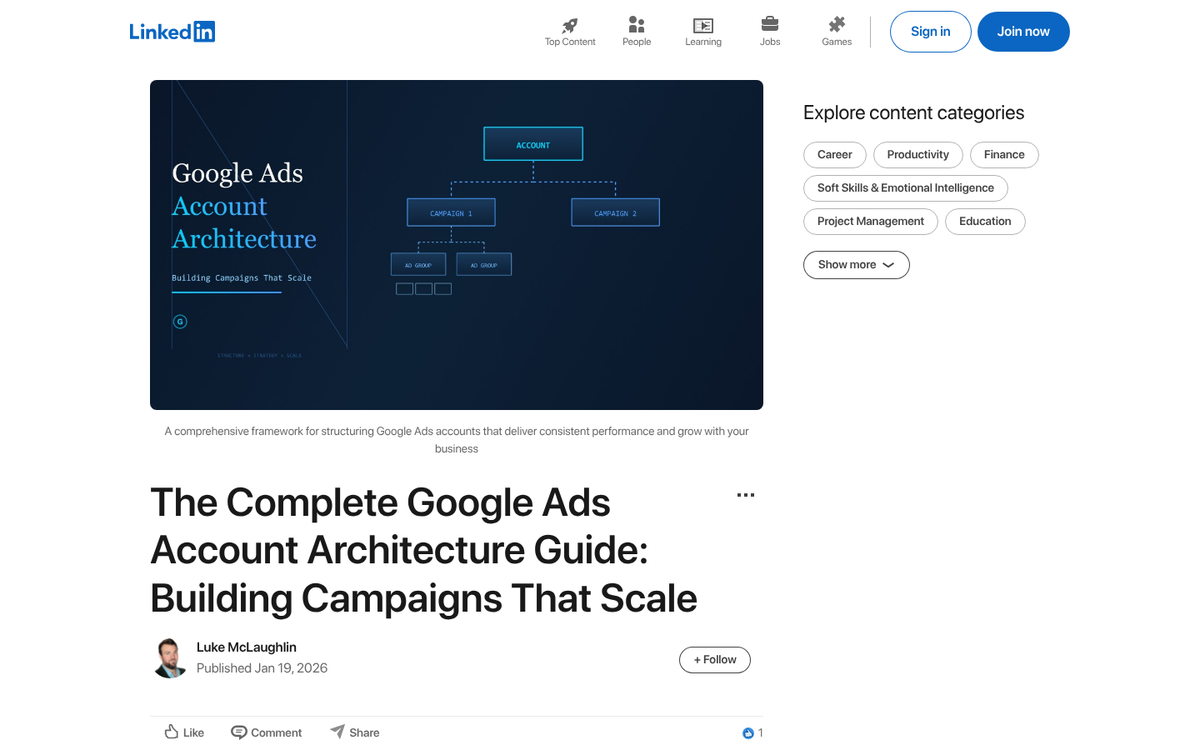Toggle Like on the article
This screenshot has height=750, width=1200.
click(x=184, y=731)
